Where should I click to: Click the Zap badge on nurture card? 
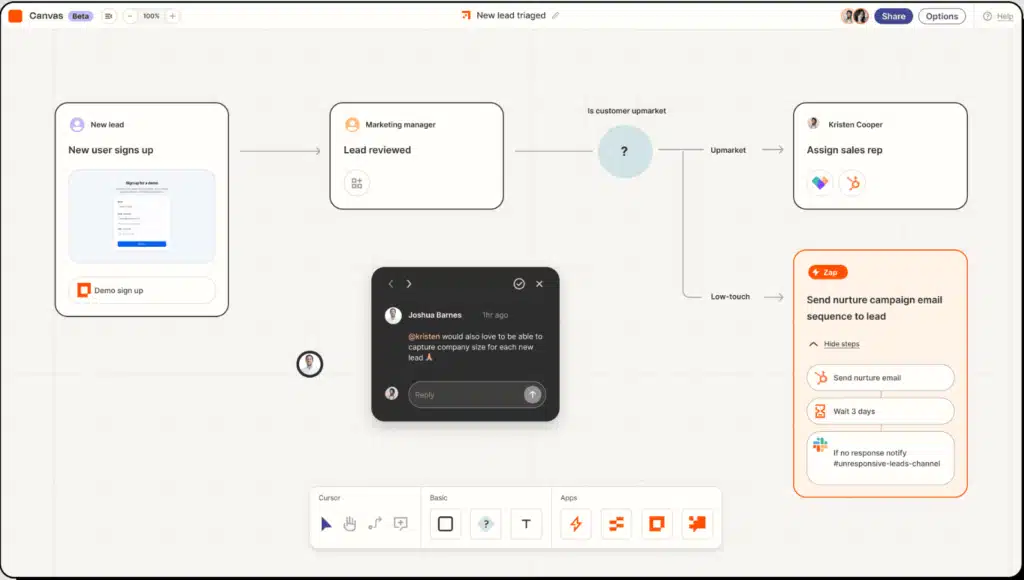tap(826, 271)
